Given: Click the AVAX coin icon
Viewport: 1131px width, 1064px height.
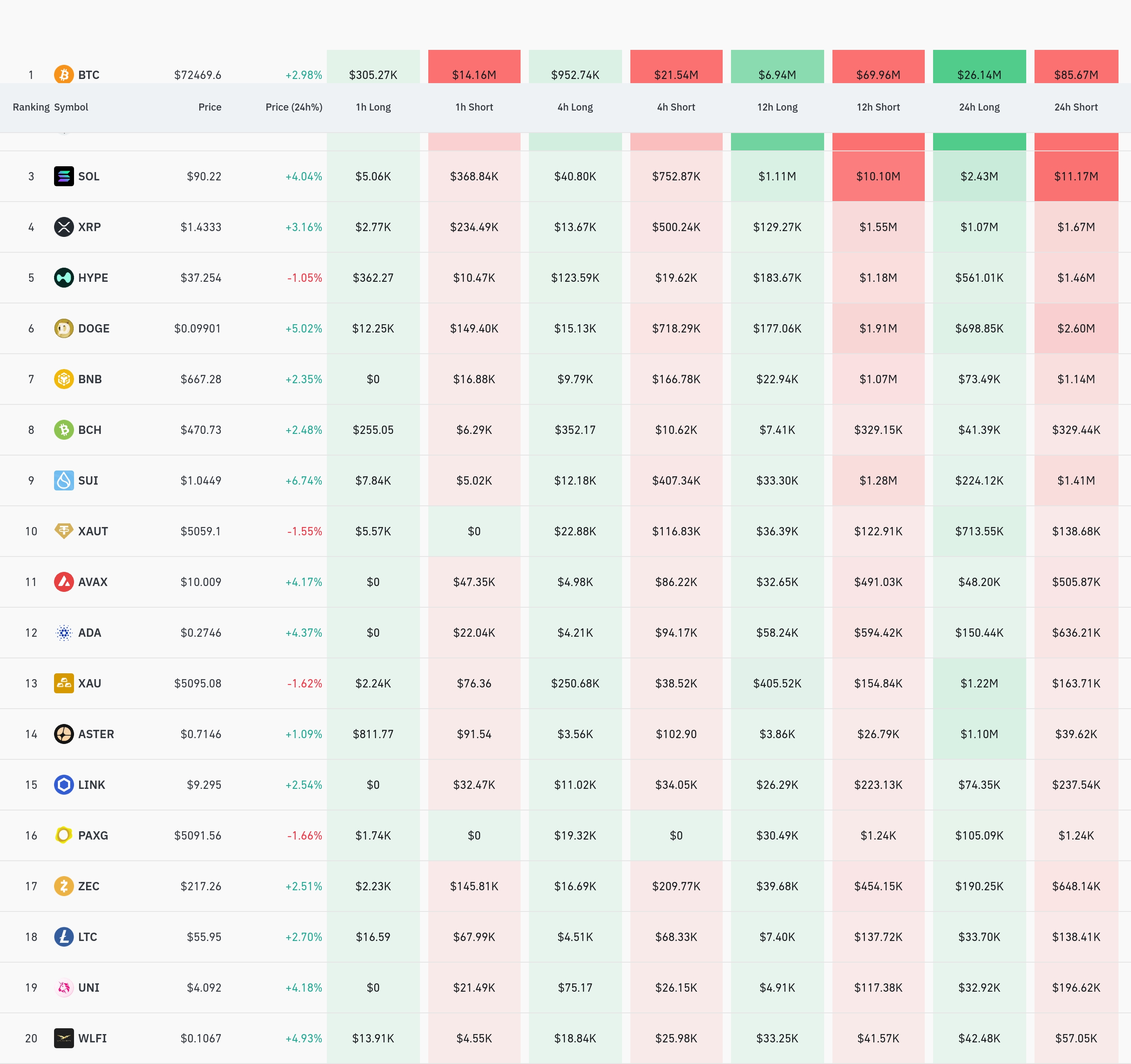Looking at the screenshot, I should point(64,582).
